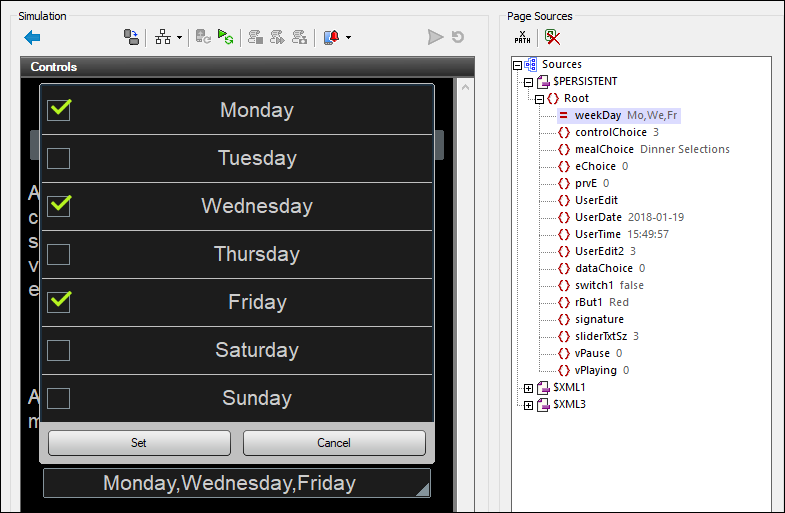Click the icon with the red X

pos(552,37)
